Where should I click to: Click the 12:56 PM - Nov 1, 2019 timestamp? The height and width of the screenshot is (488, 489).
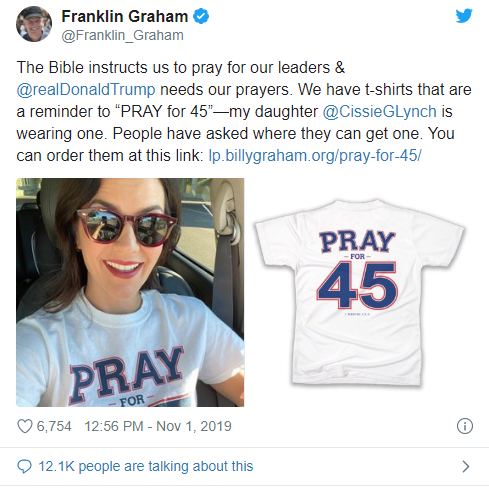pyautogui.click(x=158, y=426)
